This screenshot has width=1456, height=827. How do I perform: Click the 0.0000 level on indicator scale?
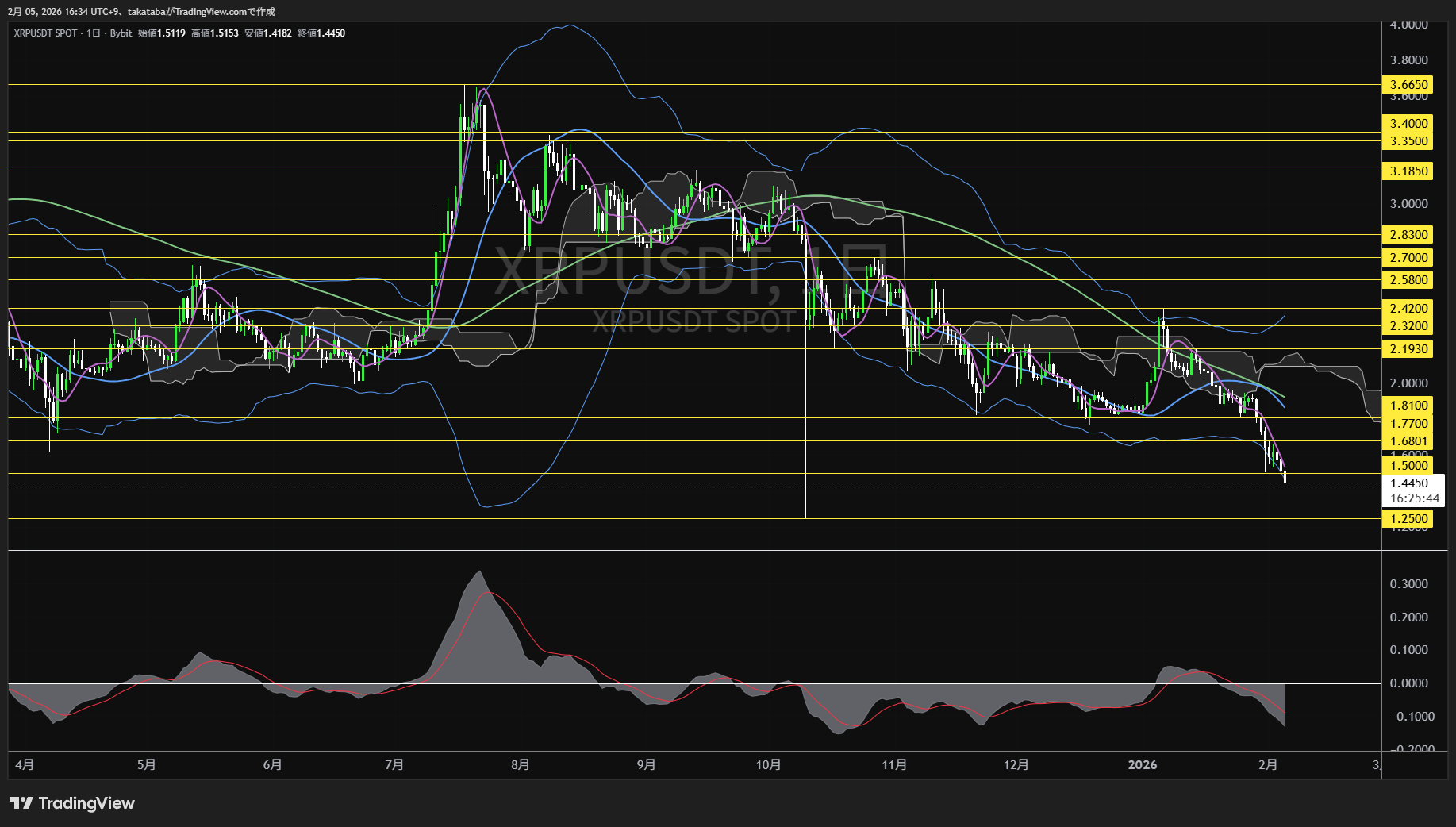tap(1408, 683)
